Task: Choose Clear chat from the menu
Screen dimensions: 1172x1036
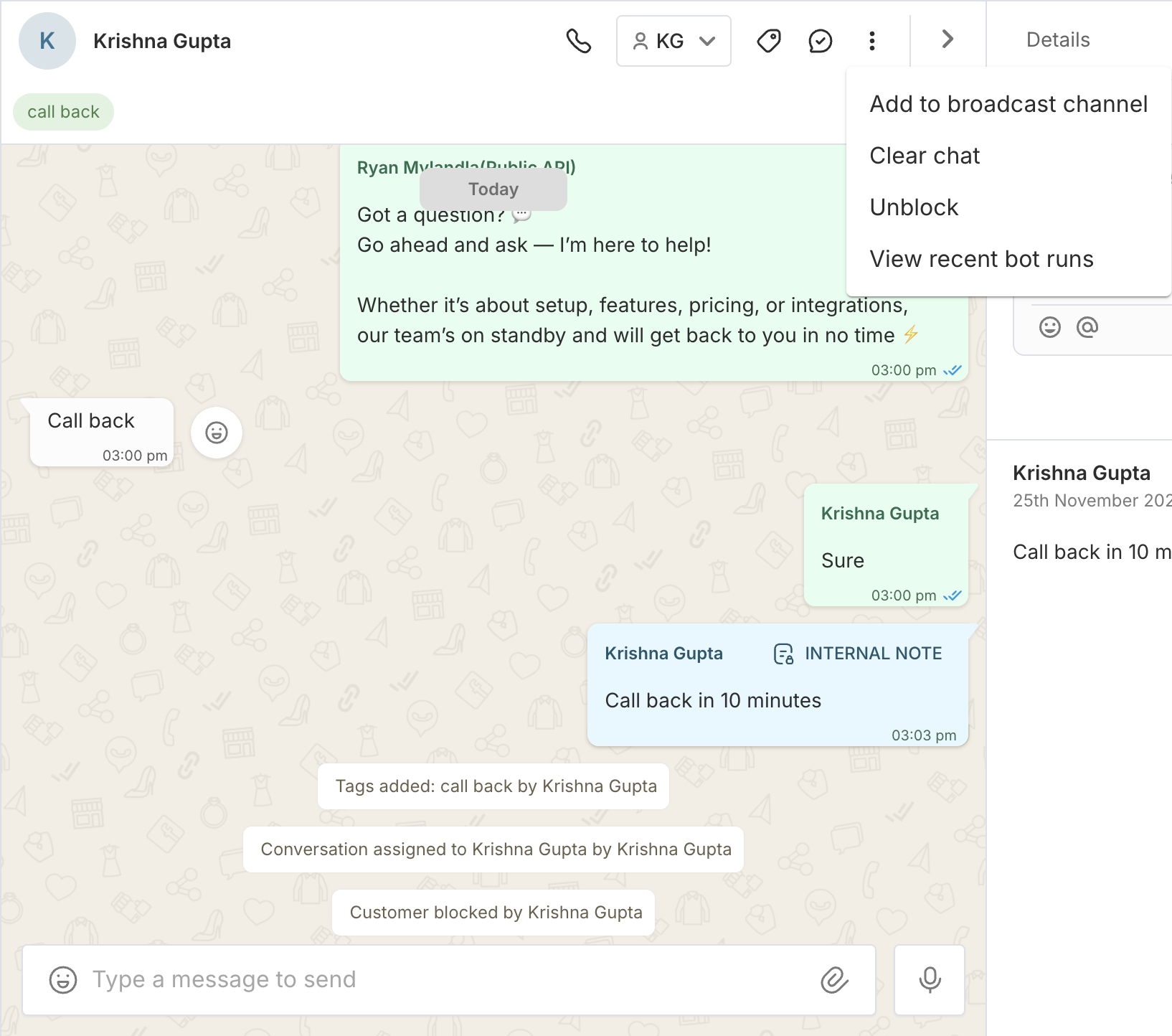Action: [x=925, y=156]
